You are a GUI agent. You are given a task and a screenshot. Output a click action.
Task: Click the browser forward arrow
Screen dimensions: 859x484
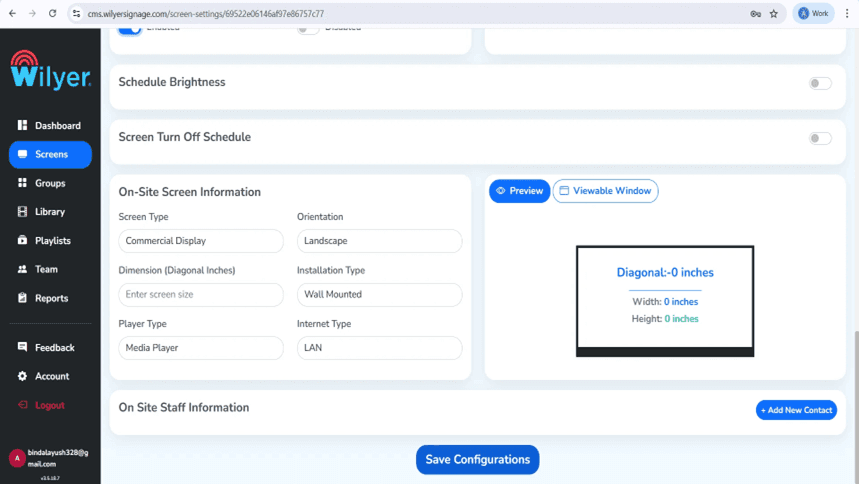pos(32,14)
